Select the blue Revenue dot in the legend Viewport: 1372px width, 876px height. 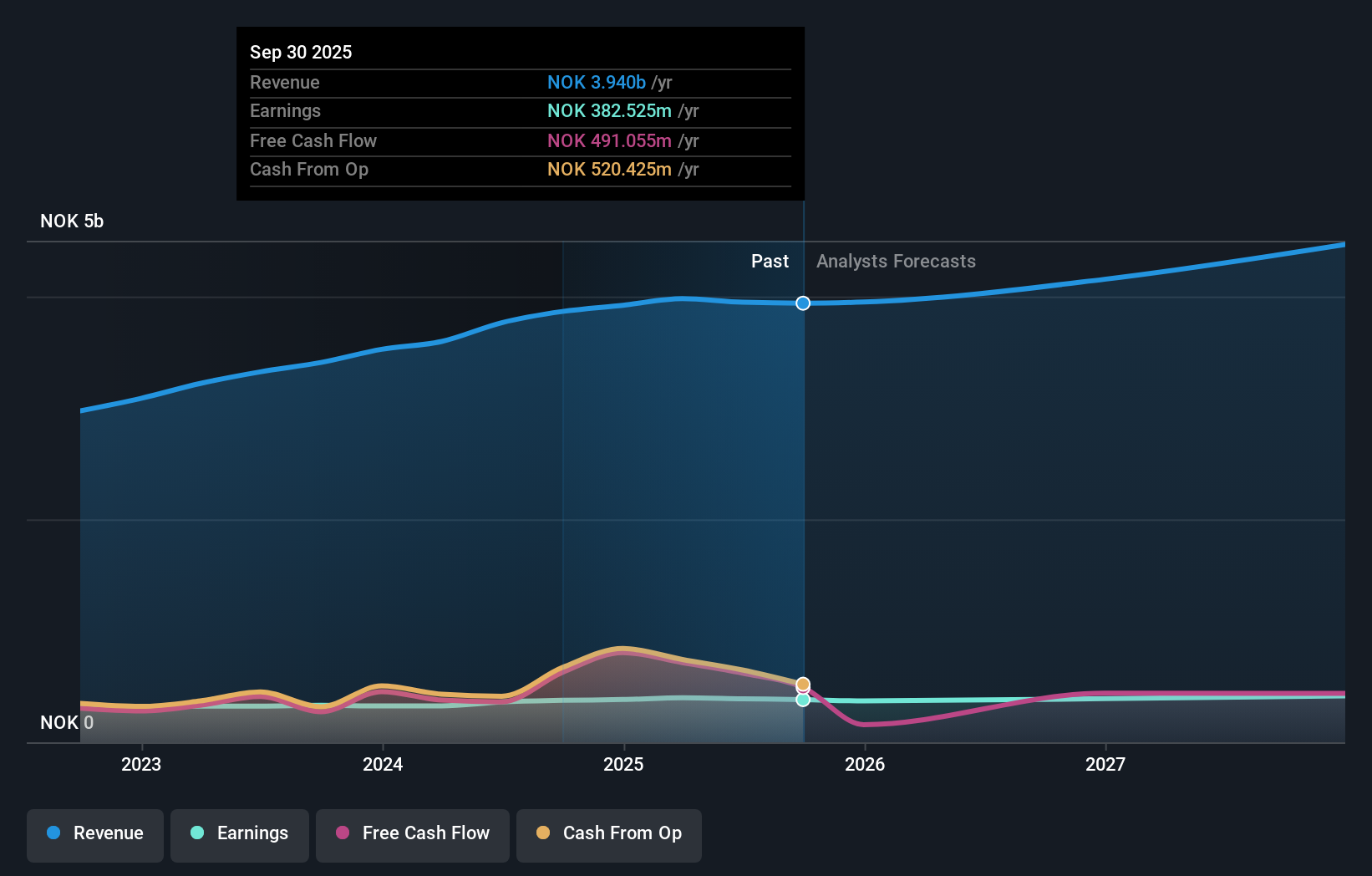[52, 833]
